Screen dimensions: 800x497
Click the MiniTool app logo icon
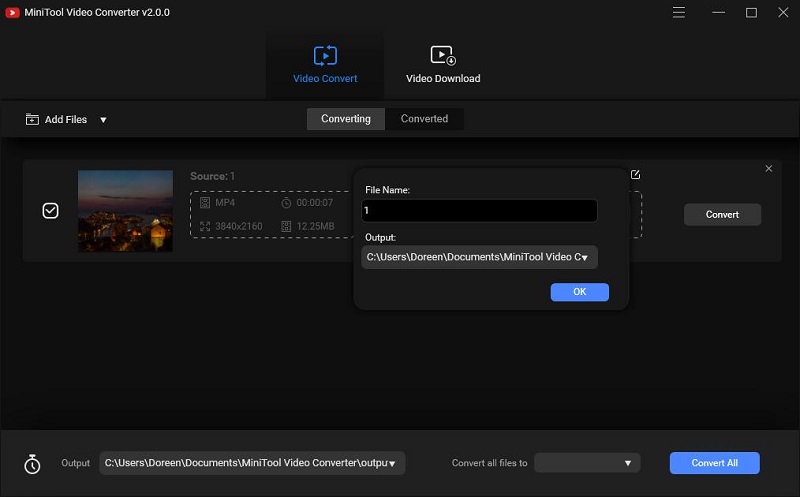[x=12, y=12]
